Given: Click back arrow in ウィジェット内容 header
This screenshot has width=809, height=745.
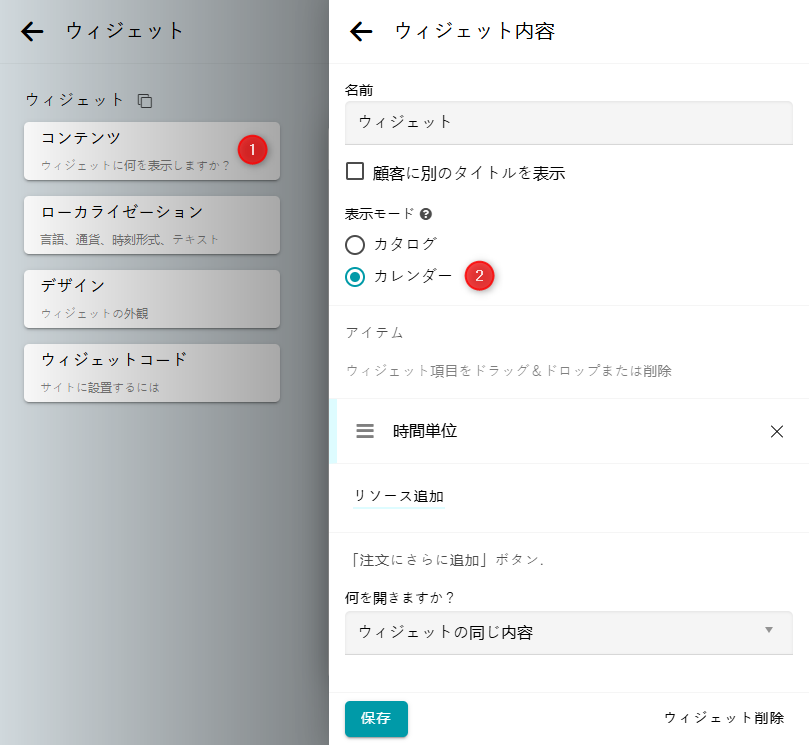Looking at the screenshot, I should tap(361, 32).
